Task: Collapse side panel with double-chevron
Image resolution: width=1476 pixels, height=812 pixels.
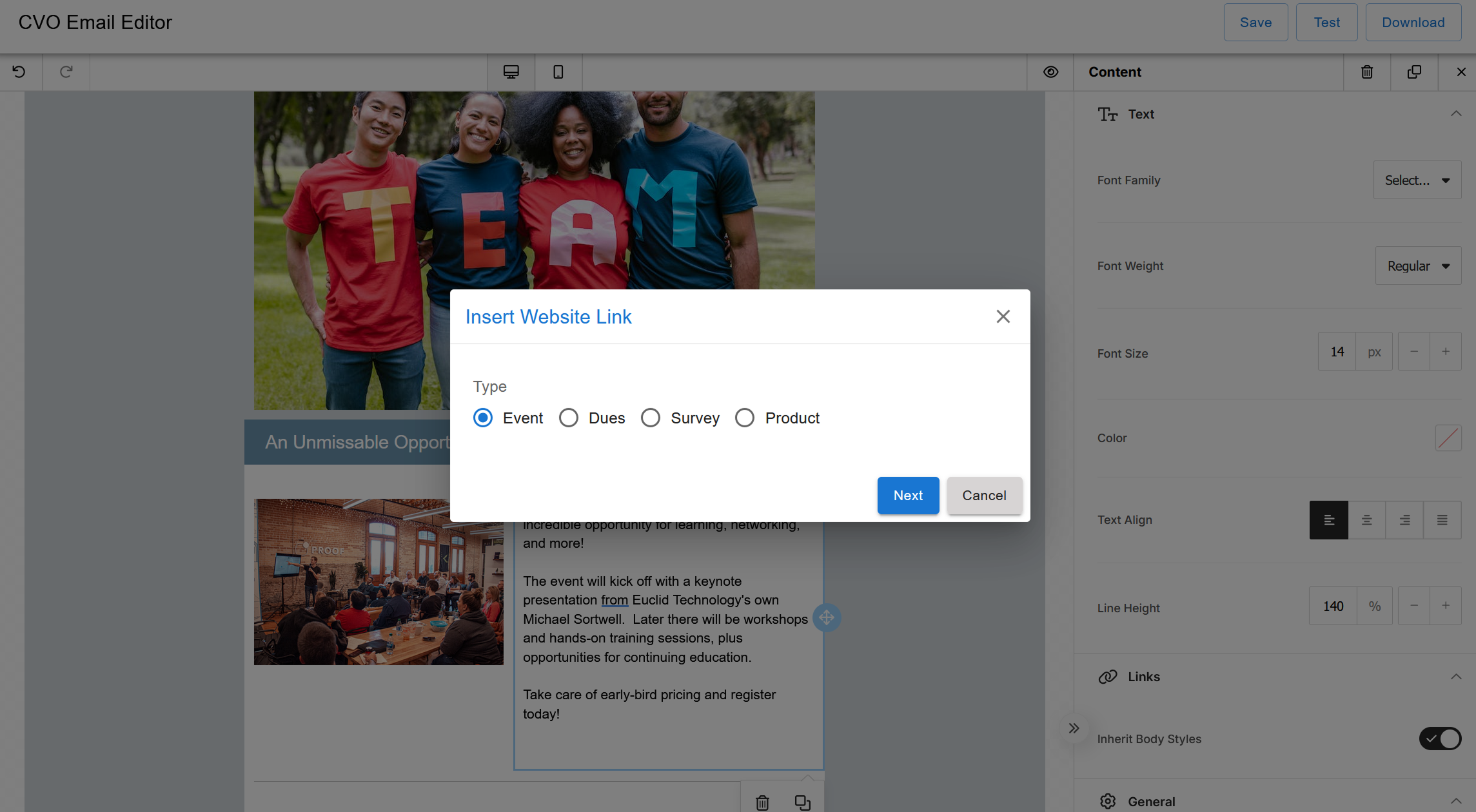Action: [1074, 728]
